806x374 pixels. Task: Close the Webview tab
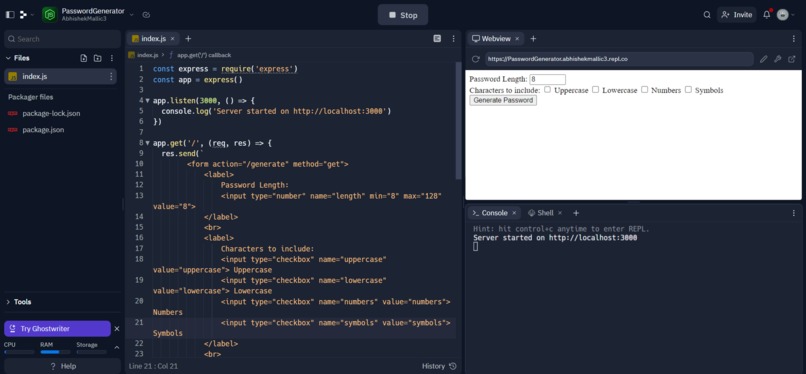point(517,39)
